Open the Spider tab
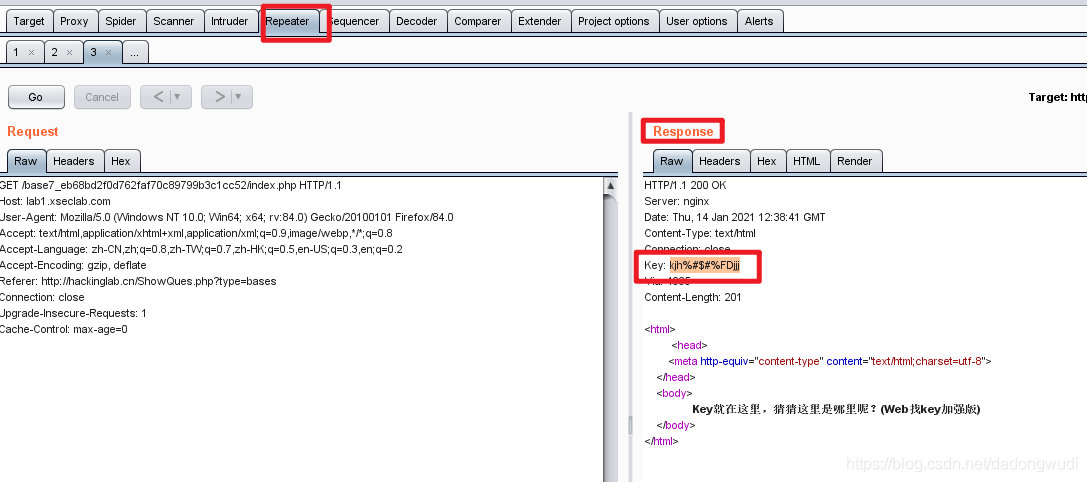The height and width of the screenshot is (482, 1087). click(121, 21)
